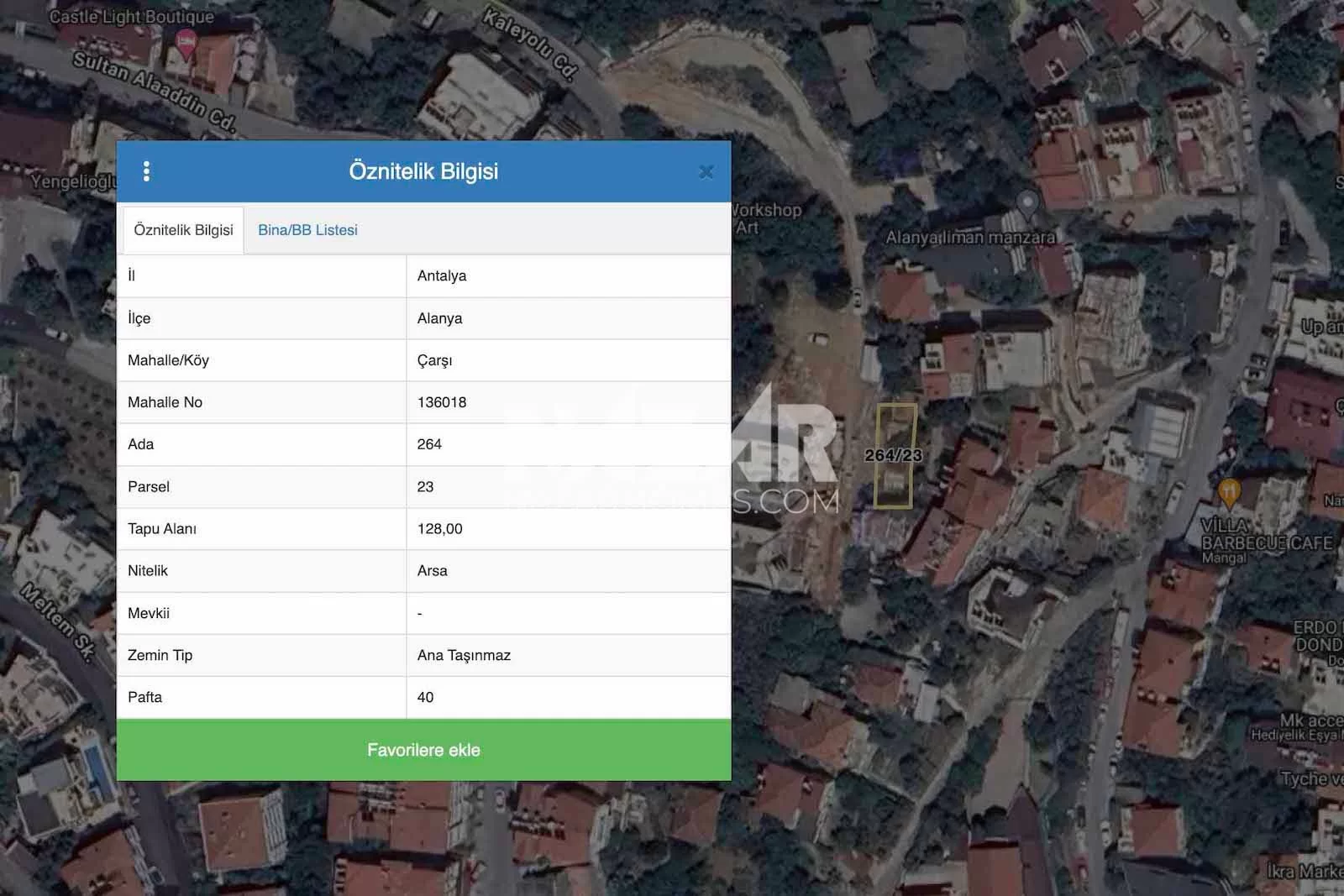Click the Zemin Tip value Ana Taşınmaz
Screen dimensions: 1344x896
464,656
